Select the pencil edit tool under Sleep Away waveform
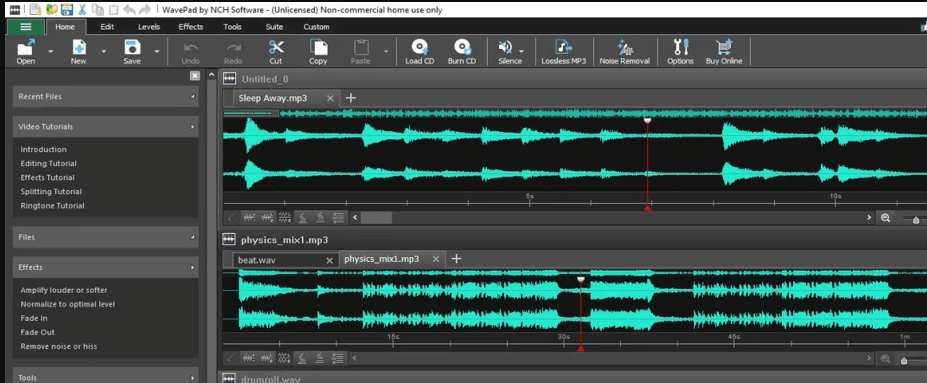Viewport: 927px width, 383px height. (231, 218)
